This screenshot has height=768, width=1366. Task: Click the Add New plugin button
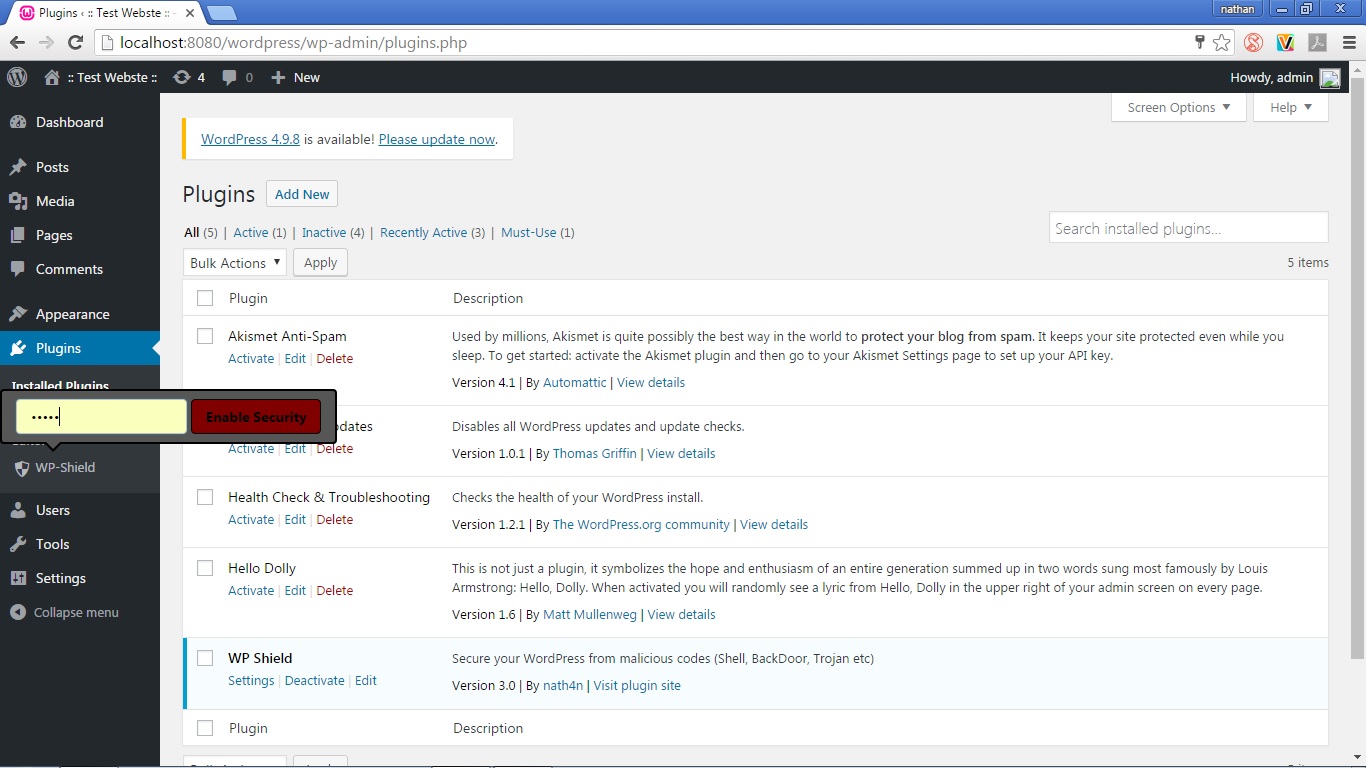(302, 194)
